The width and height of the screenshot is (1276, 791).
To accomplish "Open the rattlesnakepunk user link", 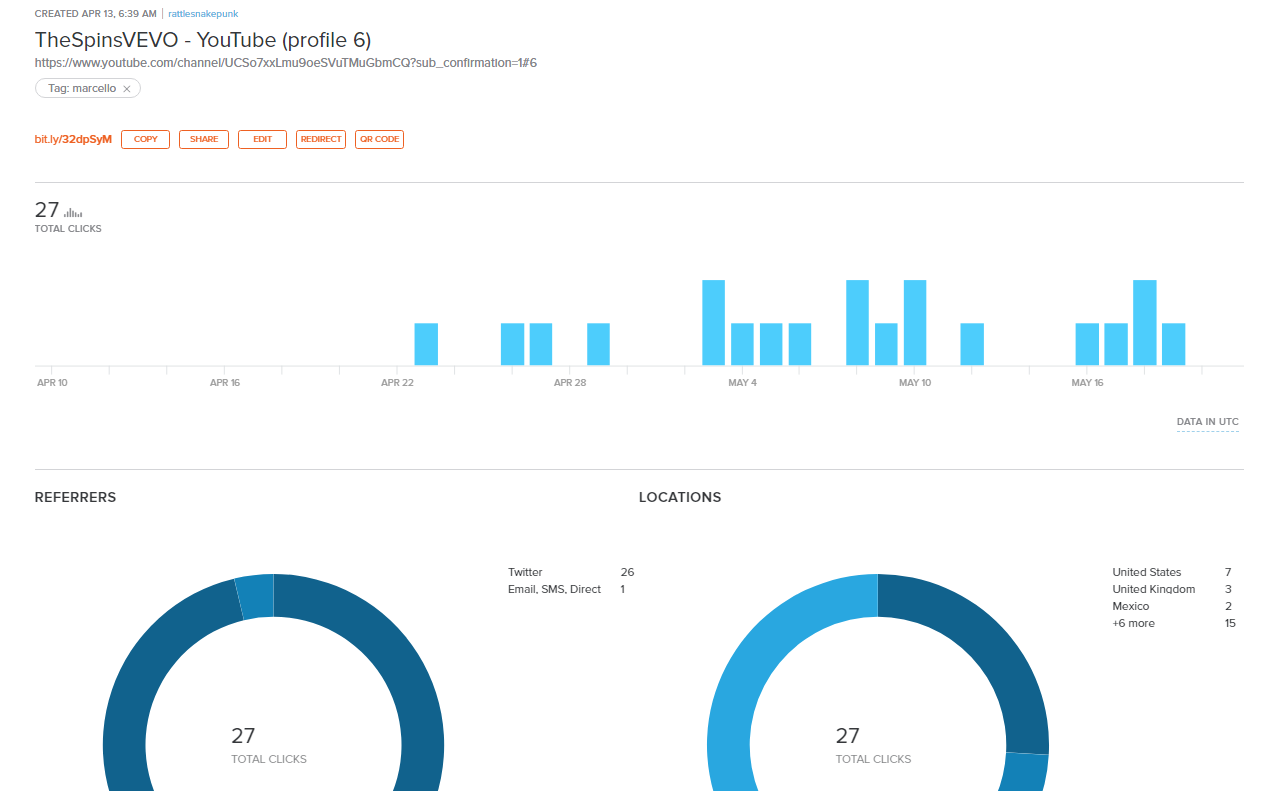I will click(203, 14).
